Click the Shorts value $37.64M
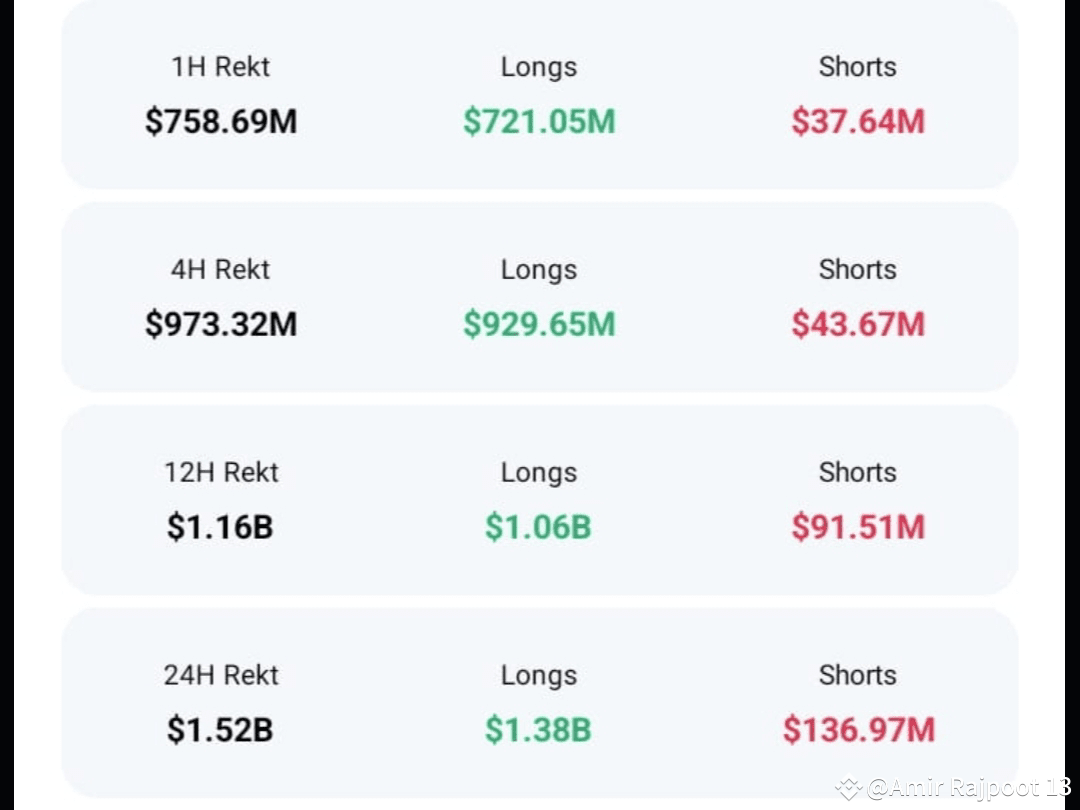Viewport: 1080px width, 810px height. tap(857, 121)
